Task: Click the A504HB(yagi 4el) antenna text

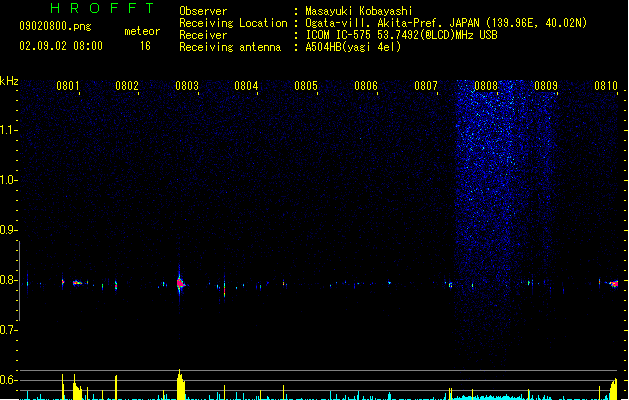Action: tap(353, 47)
